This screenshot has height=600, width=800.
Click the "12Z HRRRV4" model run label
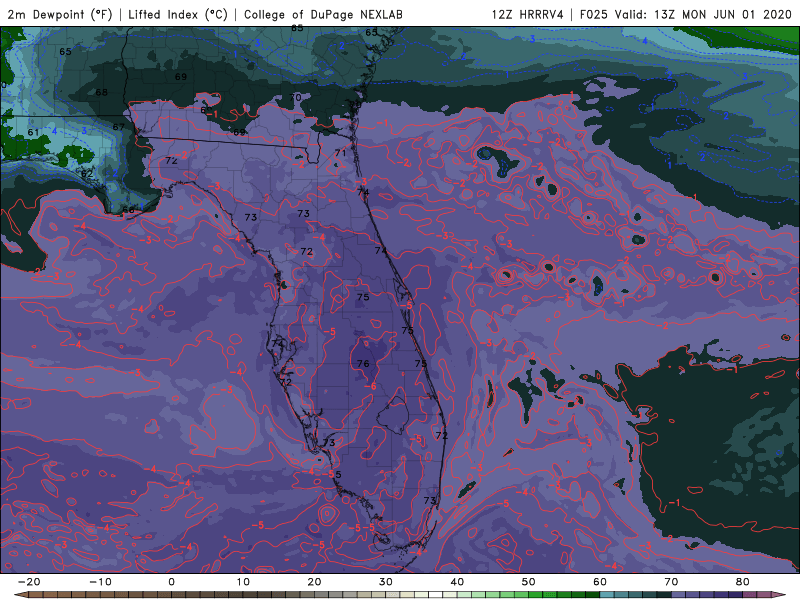click(x=528, y=15)
